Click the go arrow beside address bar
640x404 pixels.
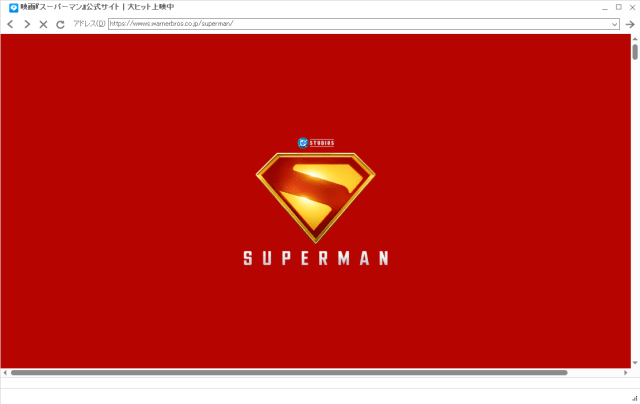630,24
